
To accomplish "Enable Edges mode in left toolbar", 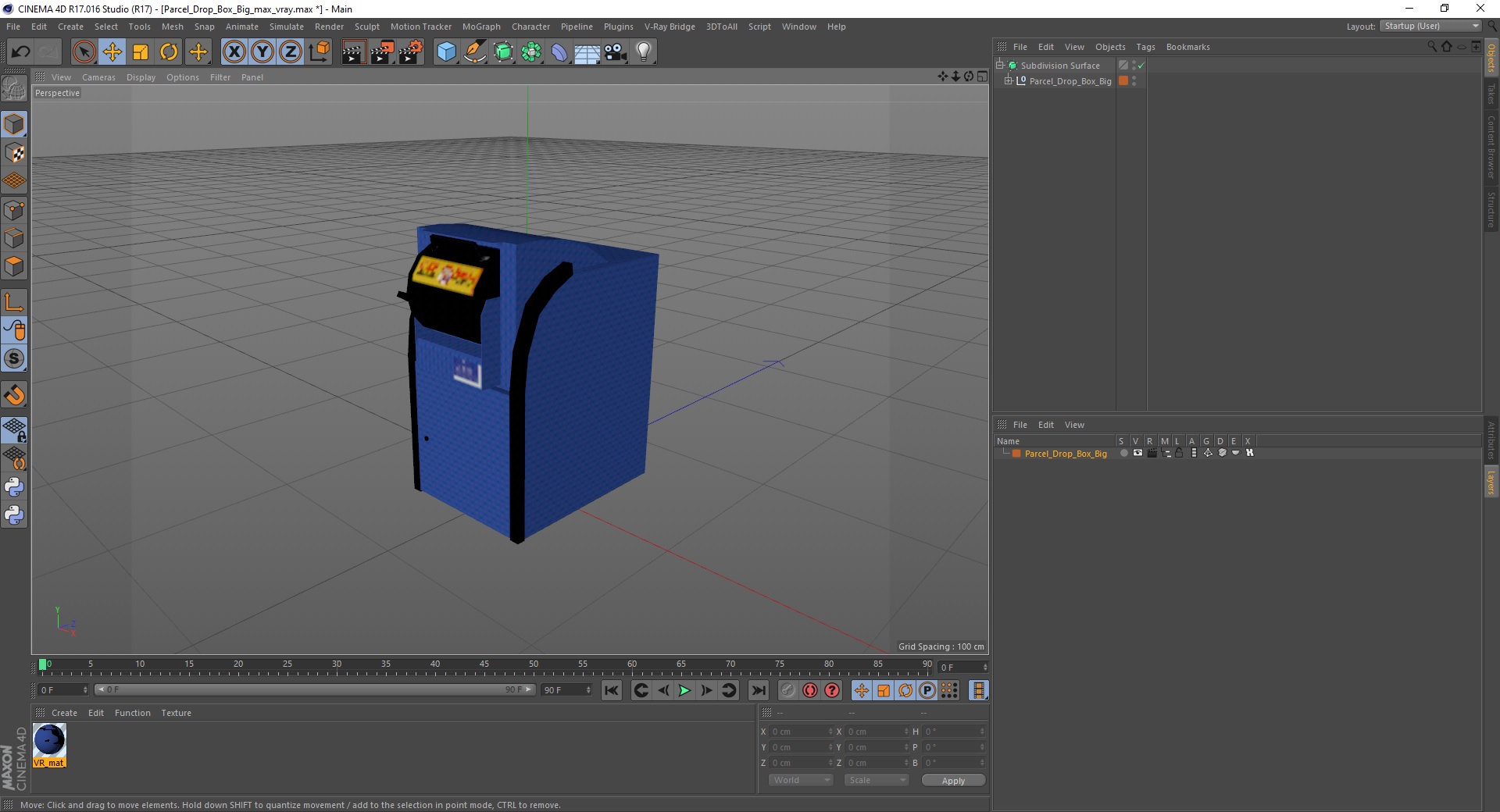I will point(14,238).
